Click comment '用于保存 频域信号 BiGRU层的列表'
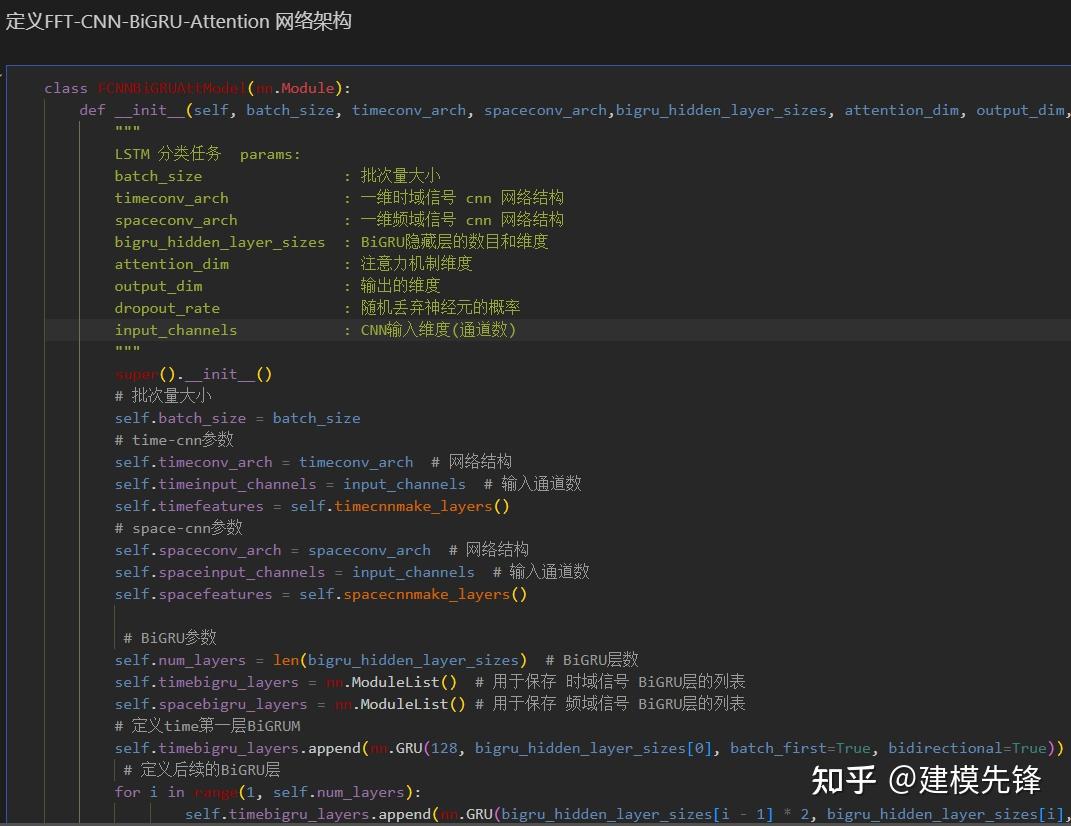1071x826 pixels. [x=619, y=703]
